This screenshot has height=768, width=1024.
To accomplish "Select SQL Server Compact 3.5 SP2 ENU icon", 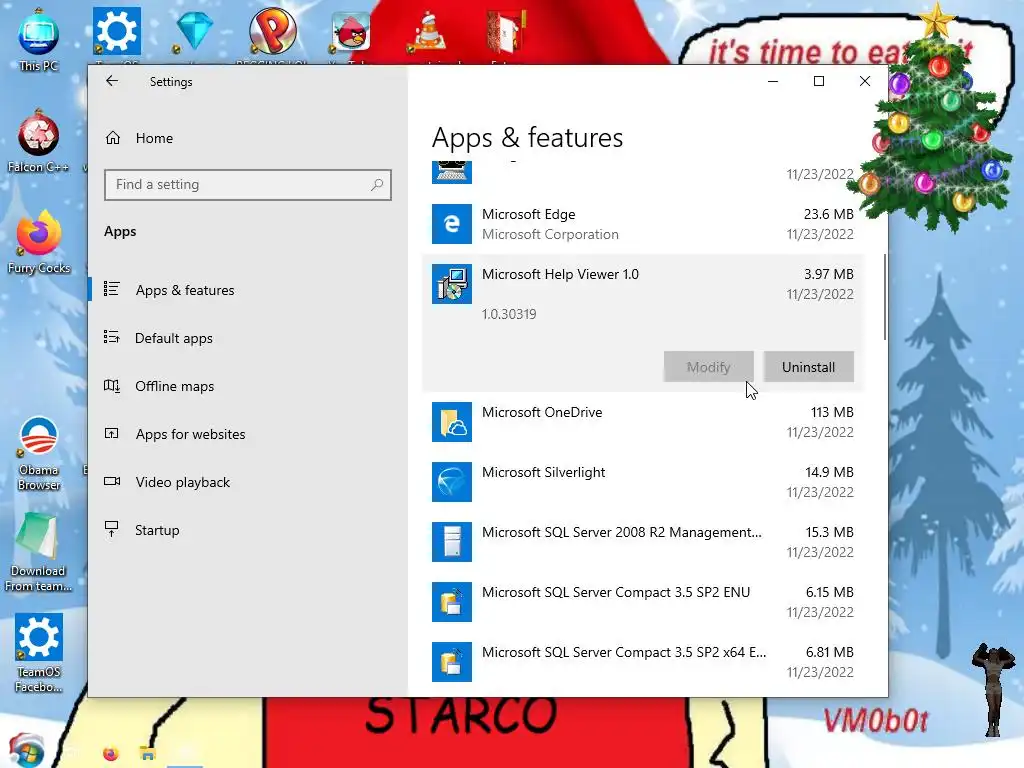I will (x=452, y=602).
